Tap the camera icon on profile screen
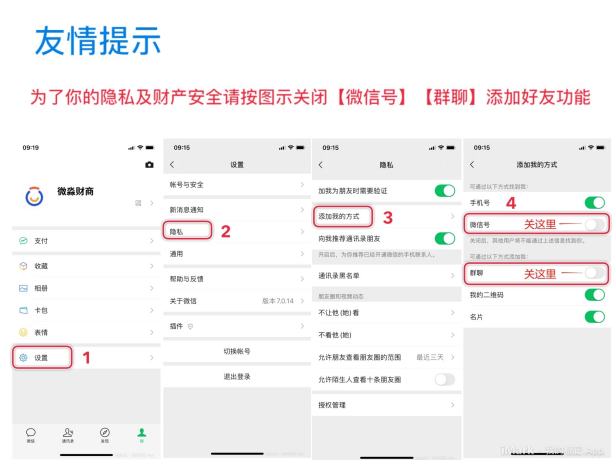The width and height of the screenshot is (614, 460). [x=149, y=165]
